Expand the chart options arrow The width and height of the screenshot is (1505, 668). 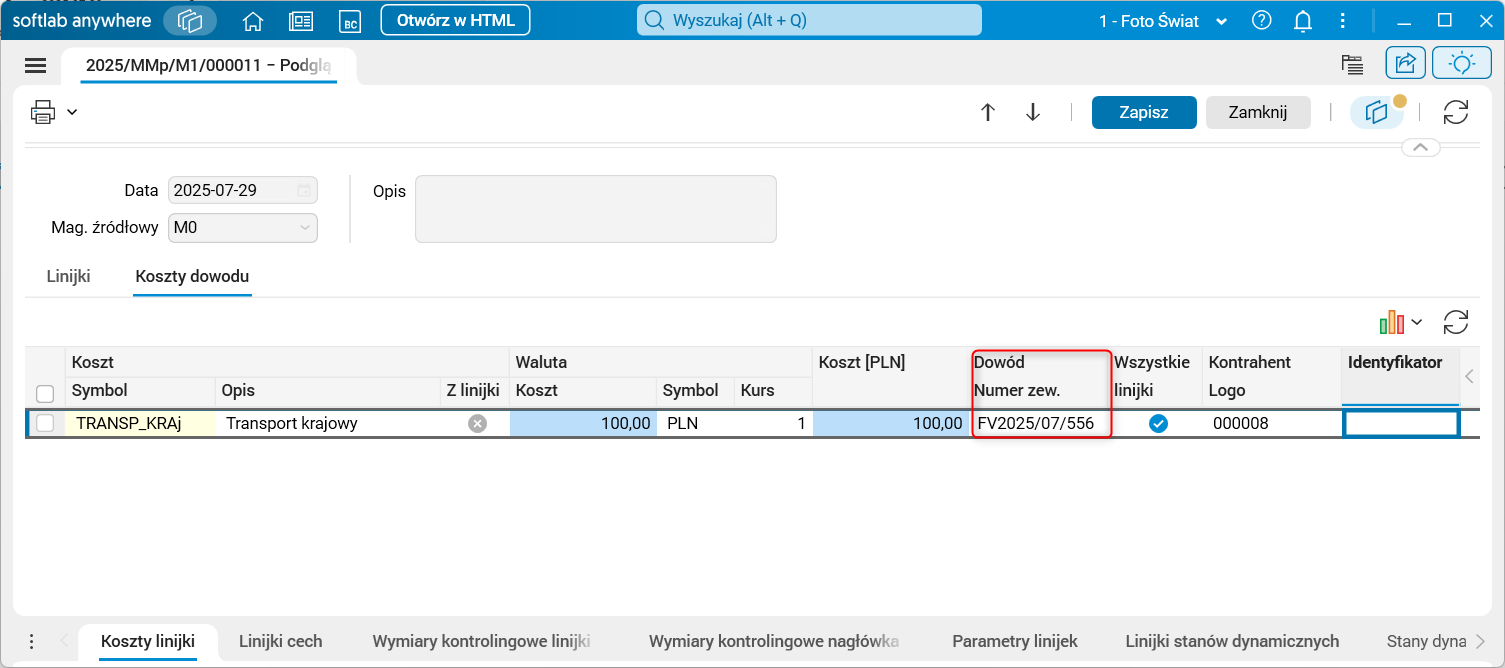tap(1417, 322)
